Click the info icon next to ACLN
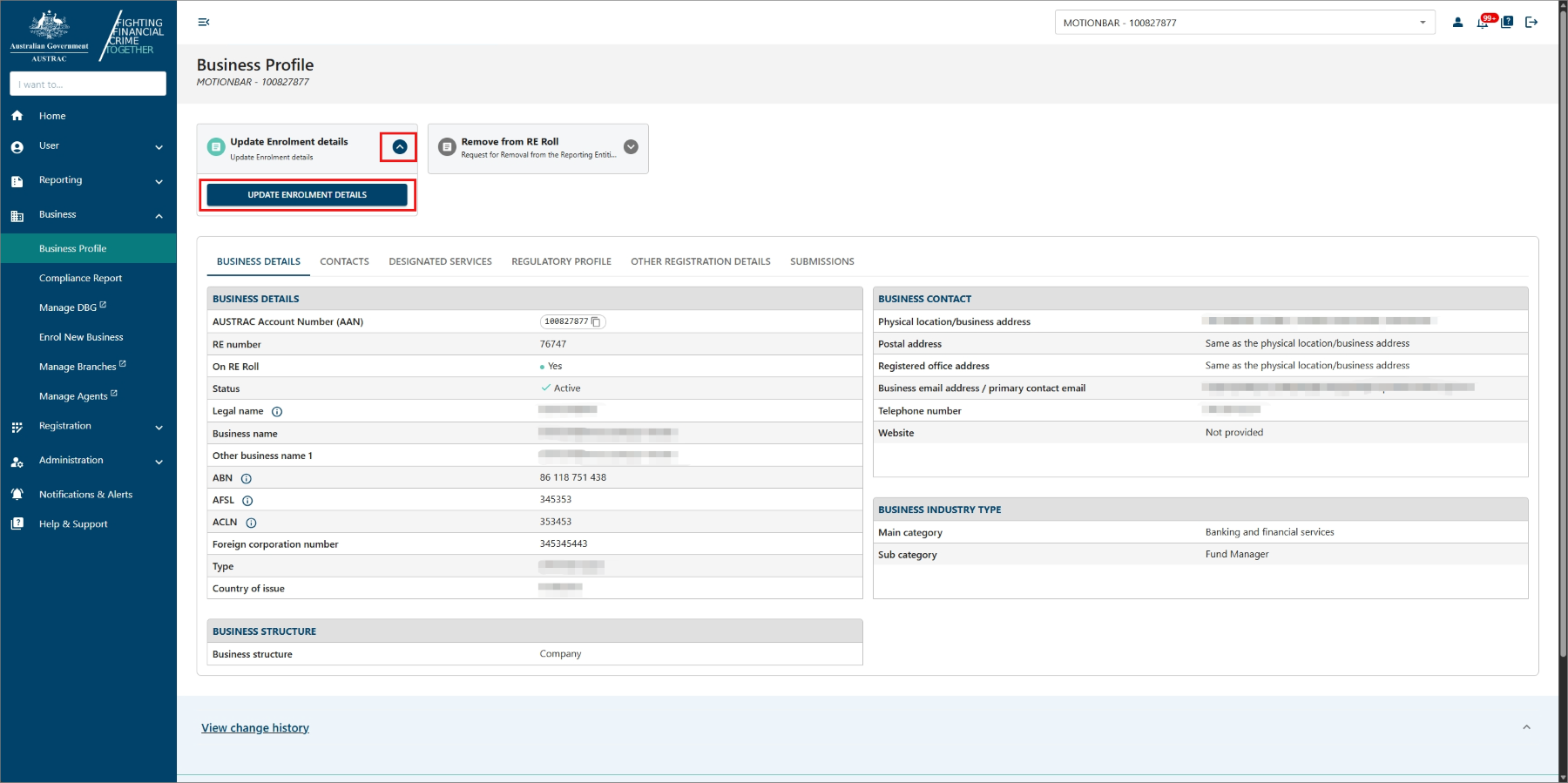1568x783 pixels. tap(251, 523)
